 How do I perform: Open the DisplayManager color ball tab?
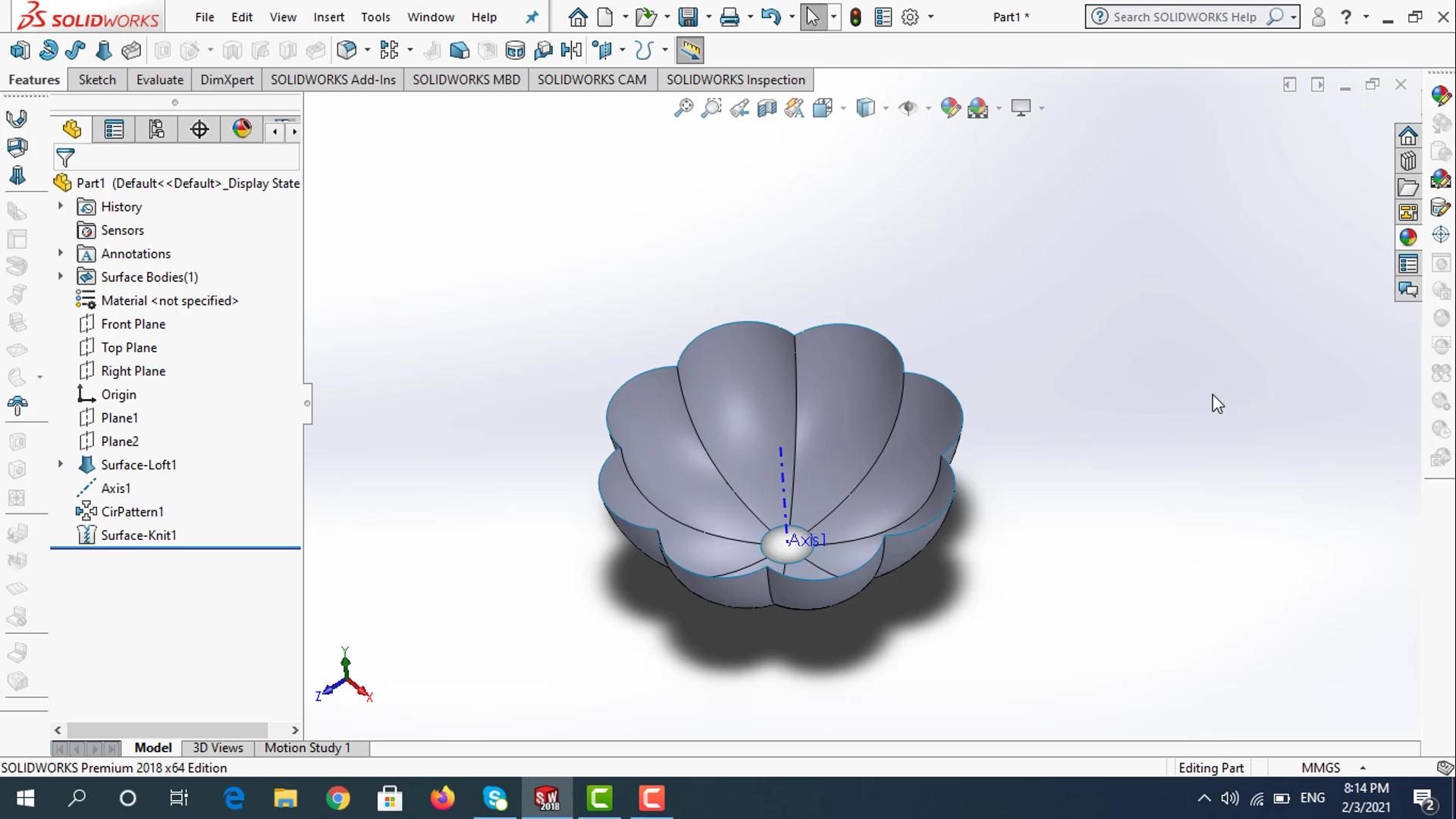click(242, 130)
